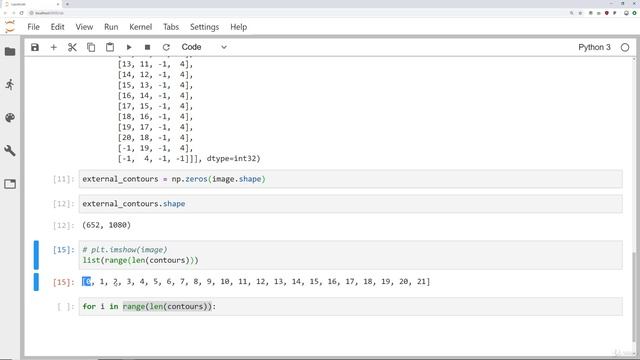Focus the empty cell with for loop
This screenshot has width=640, height=360.
tap(351, 307)
